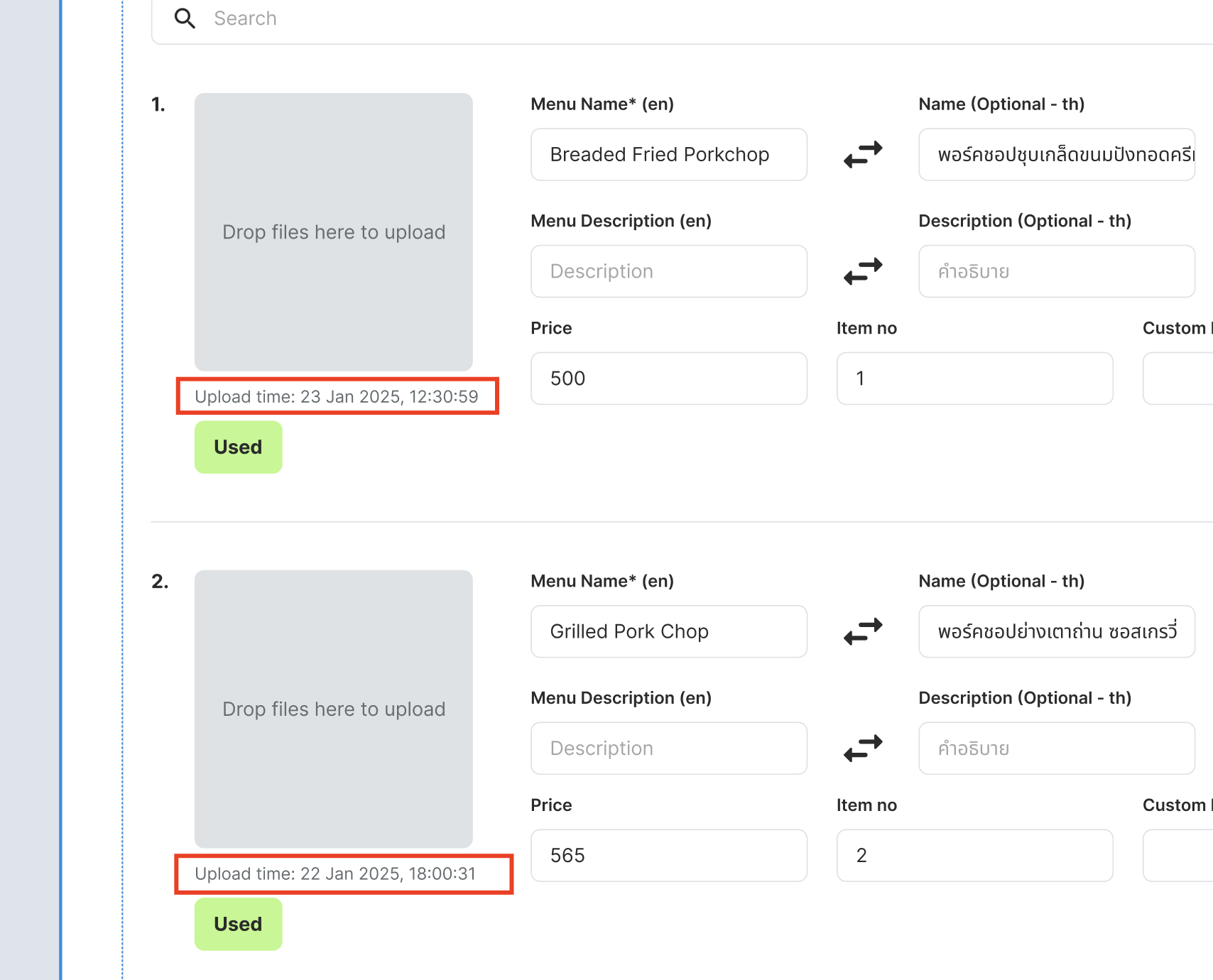Select the Price field showing 565
This screenshot has height=980, width=1213.
click(x=668, y=856)
